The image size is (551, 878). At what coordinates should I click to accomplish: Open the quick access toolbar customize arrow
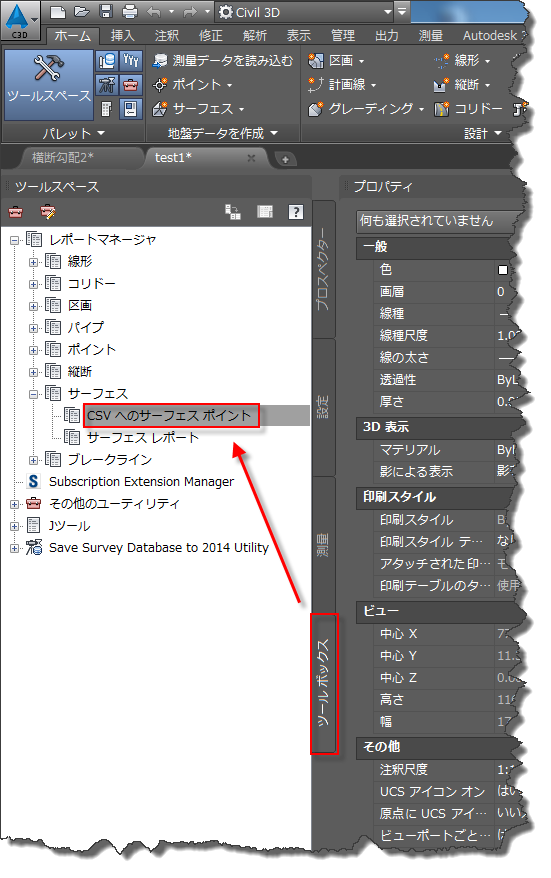tap(402, 12)
